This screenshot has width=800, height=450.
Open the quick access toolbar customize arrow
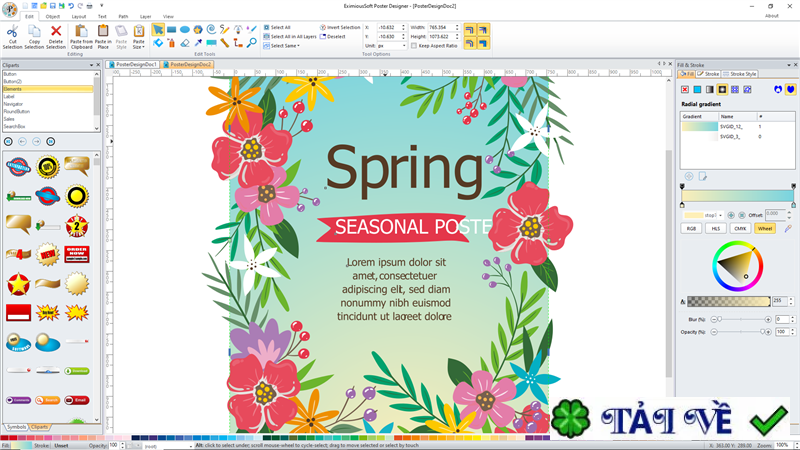click(x=102, y=6)
